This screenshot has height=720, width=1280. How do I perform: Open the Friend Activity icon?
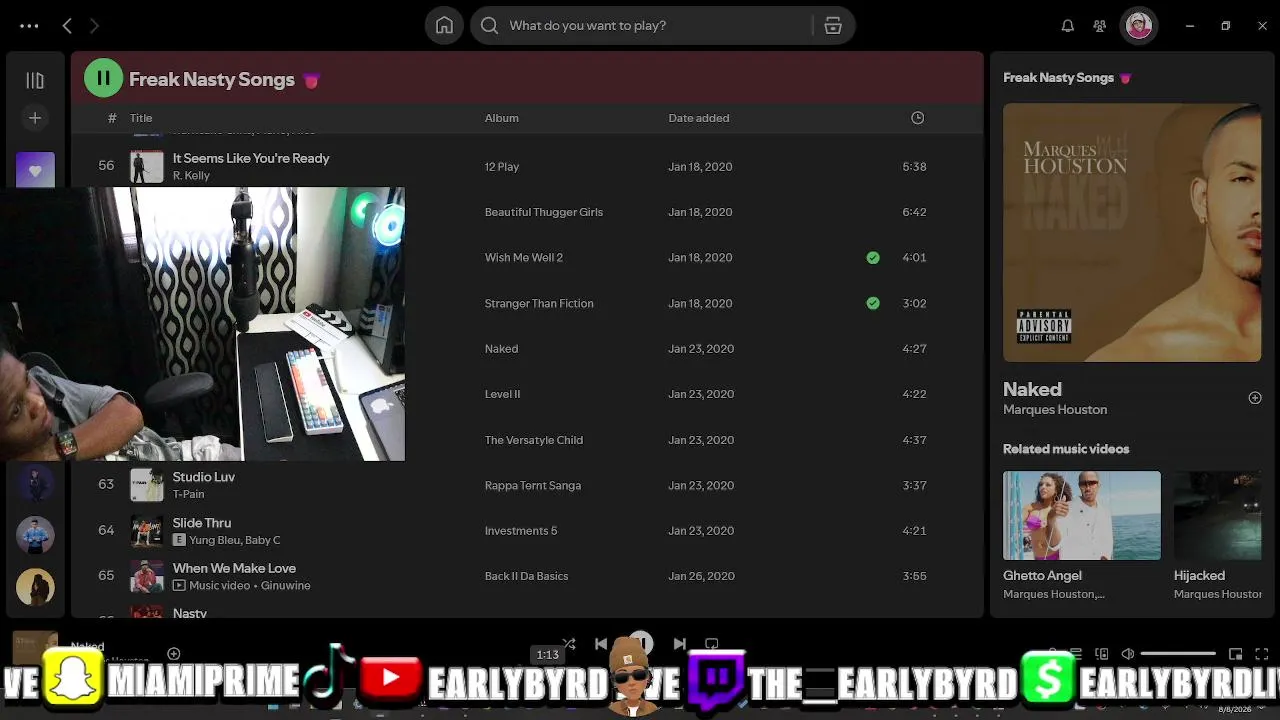[x=1099, y=26]
